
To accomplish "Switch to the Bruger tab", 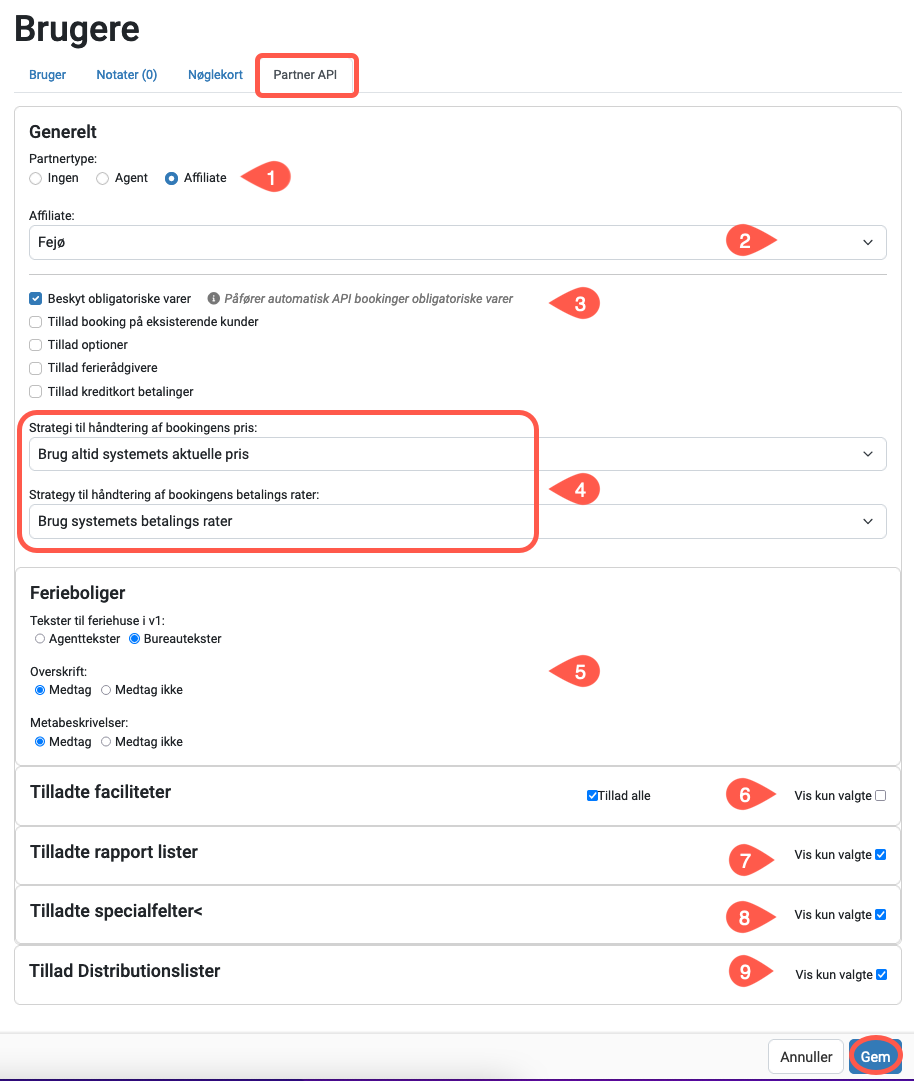I will tap(48, 74).
